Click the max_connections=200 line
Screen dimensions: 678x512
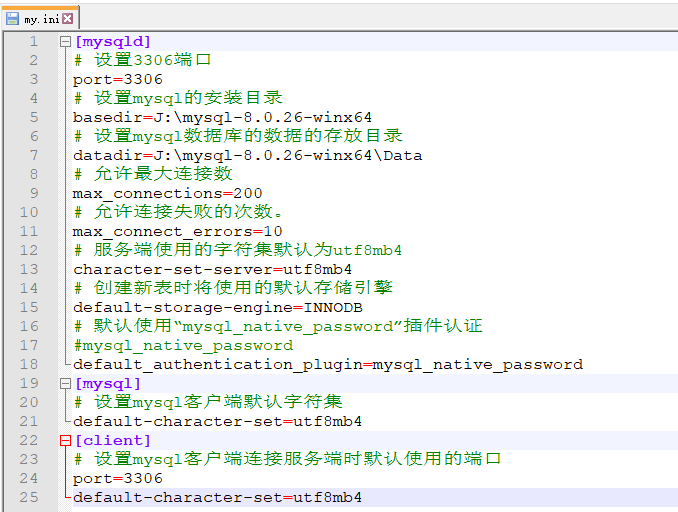click(x=167, y=194)
